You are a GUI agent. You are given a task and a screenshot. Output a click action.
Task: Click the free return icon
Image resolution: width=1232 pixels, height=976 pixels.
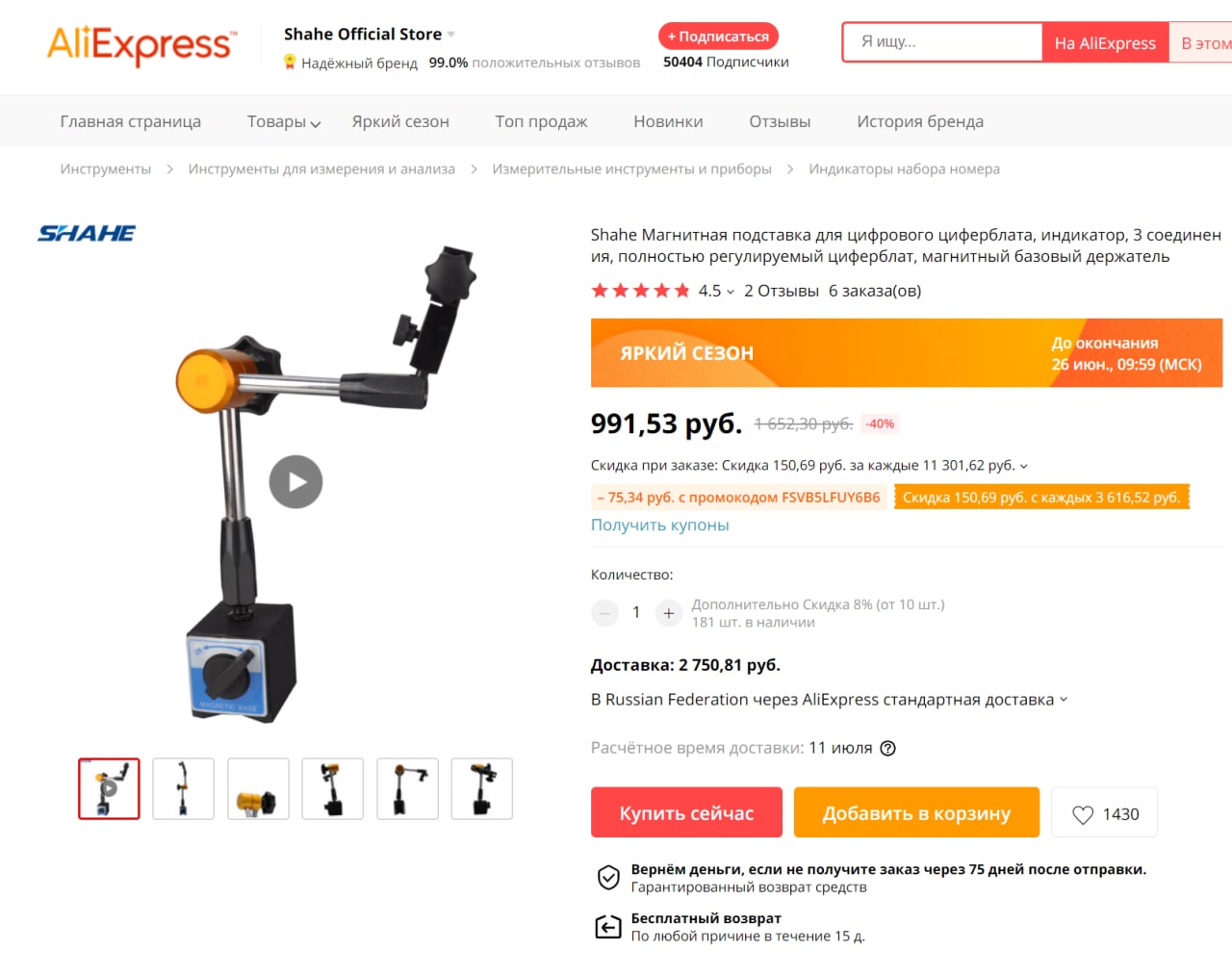[608, 927]
